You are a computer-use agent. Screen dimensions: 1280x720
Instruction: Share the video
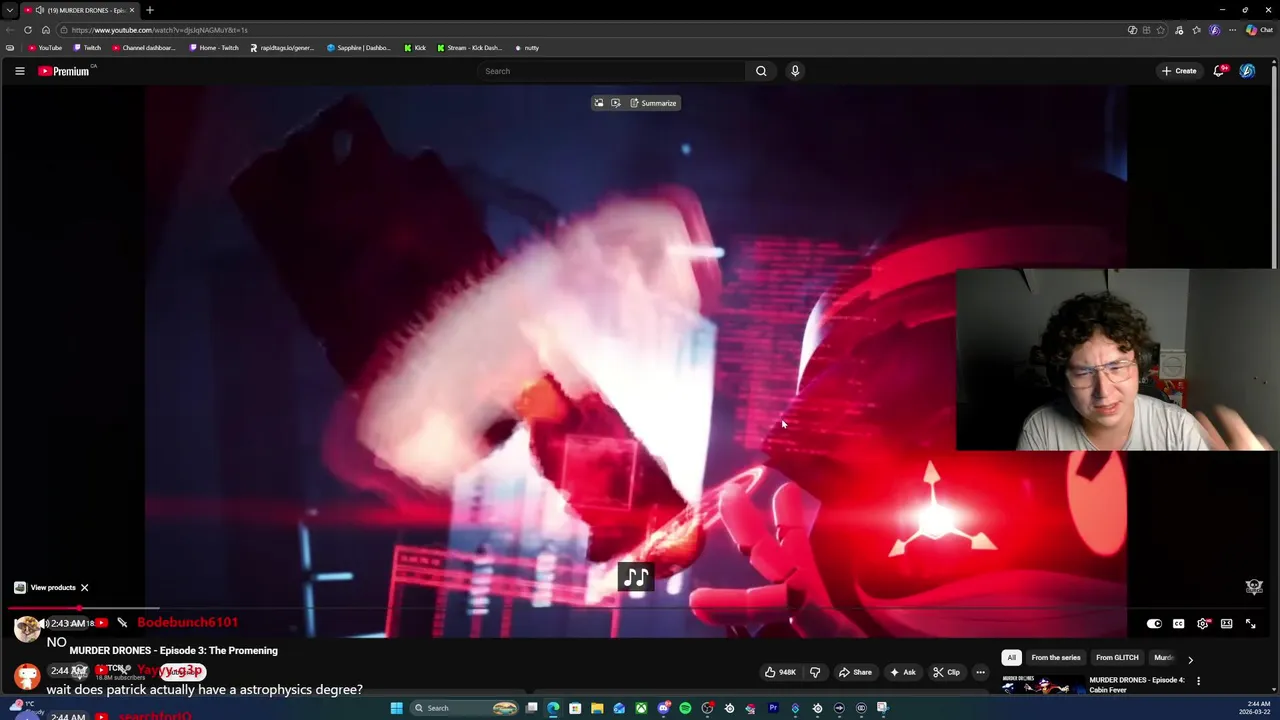point(855,672)
